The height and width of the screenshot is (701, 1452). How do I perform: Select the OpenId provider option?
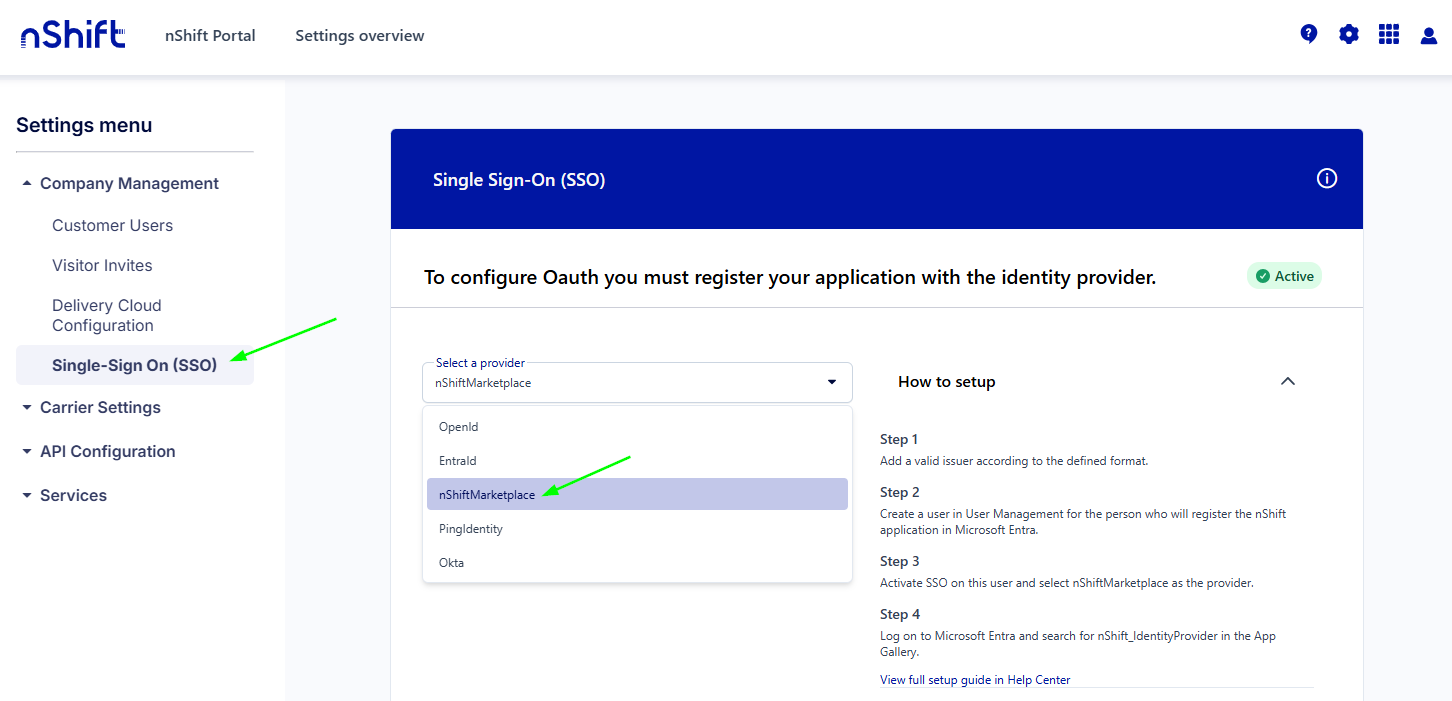458,426
